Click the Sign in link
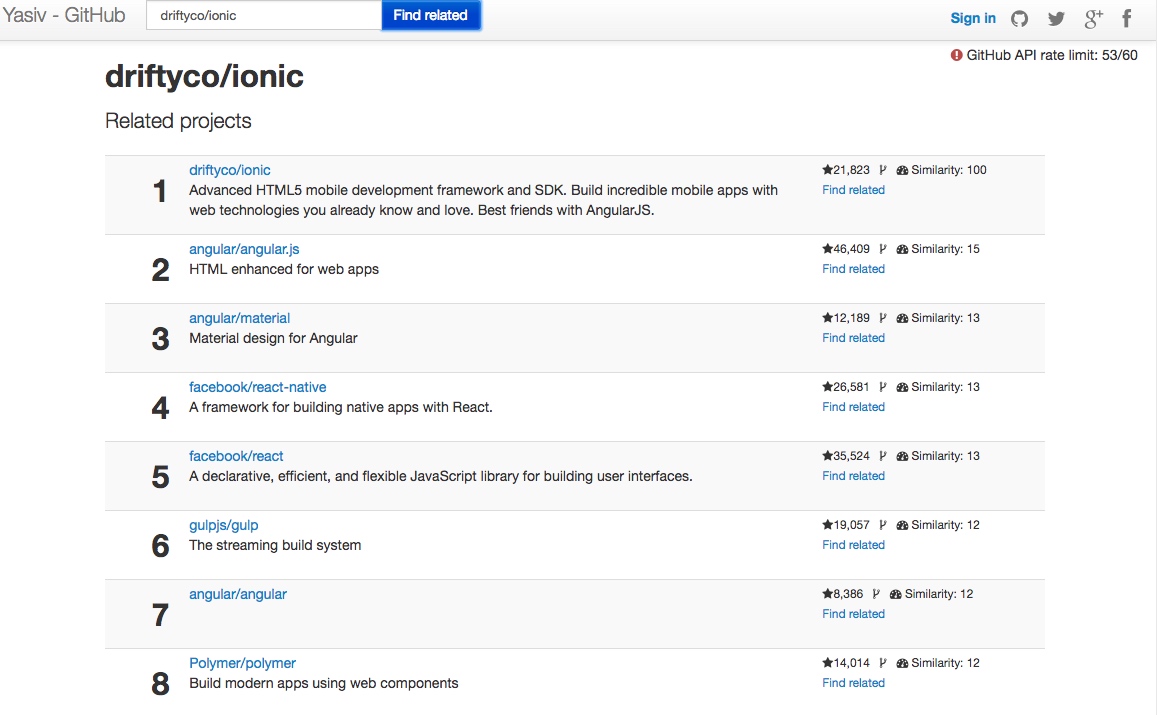Viewport: 1157px width, 715px height. tap(973, 18)
